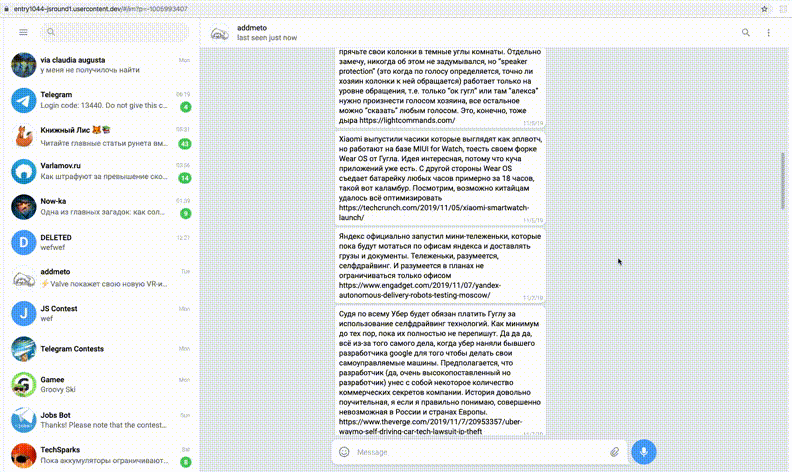Click the Книжный Лис fox avatar

[24, 136]
